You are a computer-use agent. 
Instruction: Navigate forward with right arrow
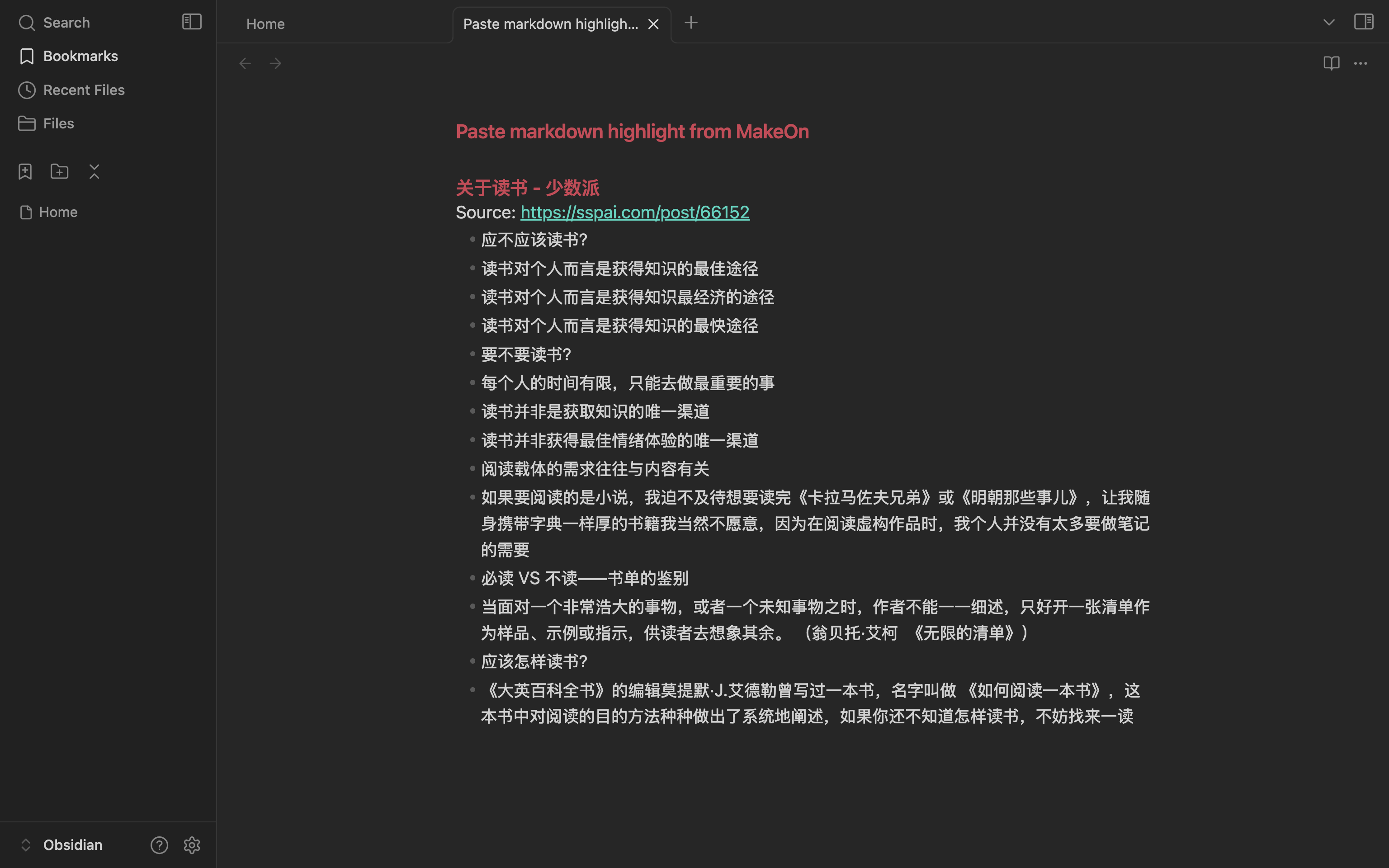tap(275, 63)
